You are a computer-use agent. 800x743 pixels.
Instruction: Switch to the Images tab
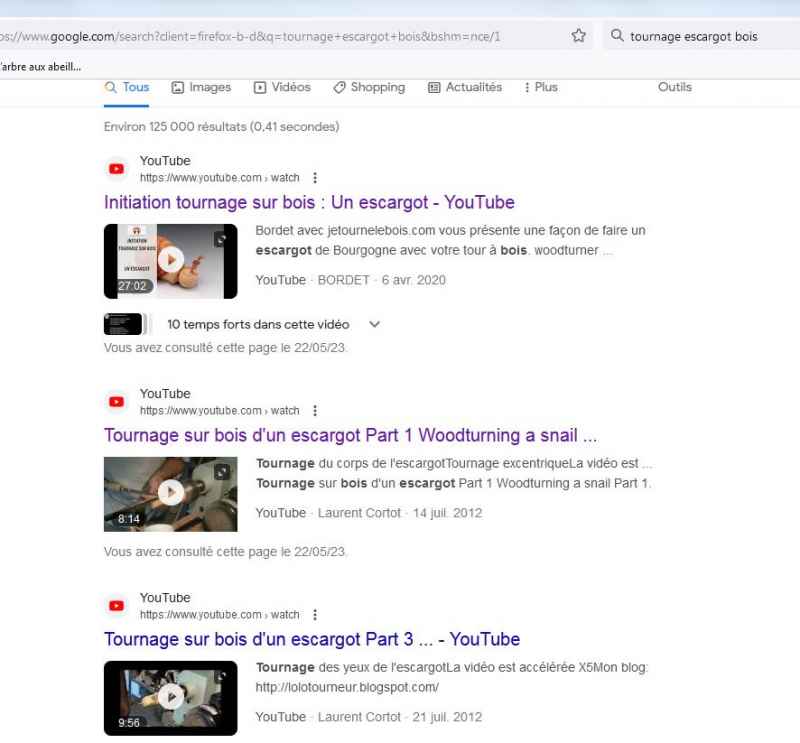pos(201,87)
